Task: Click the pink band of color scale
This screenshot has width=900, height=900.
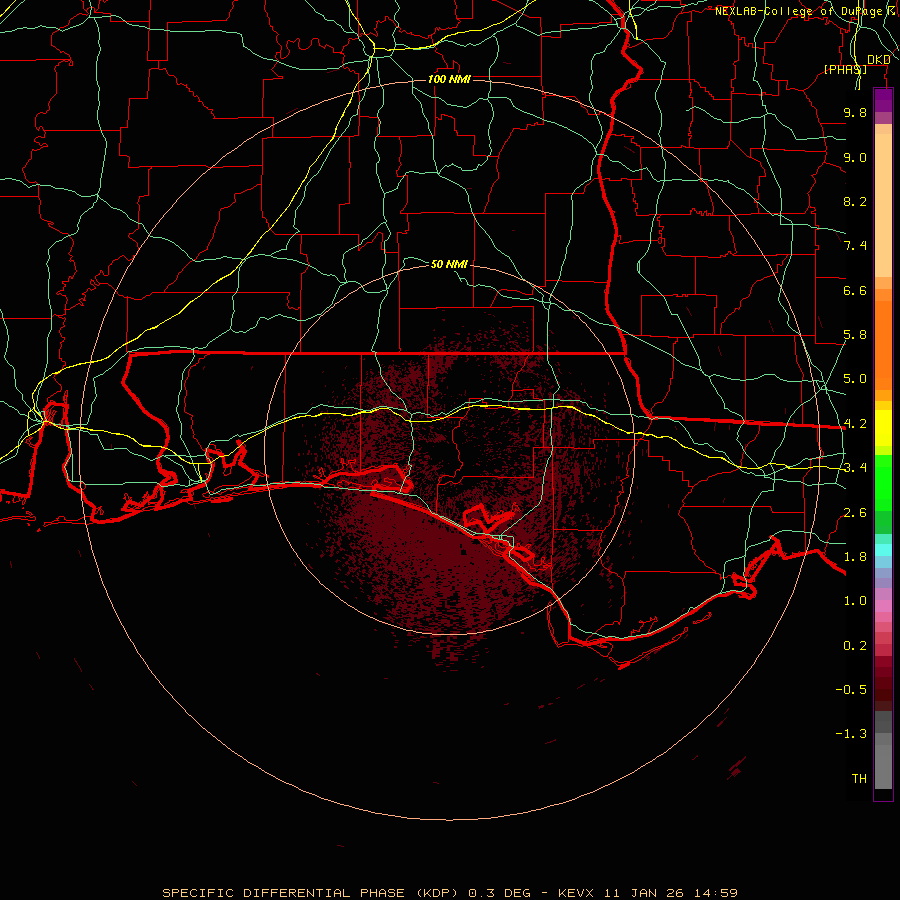Action: click(883, 606)
